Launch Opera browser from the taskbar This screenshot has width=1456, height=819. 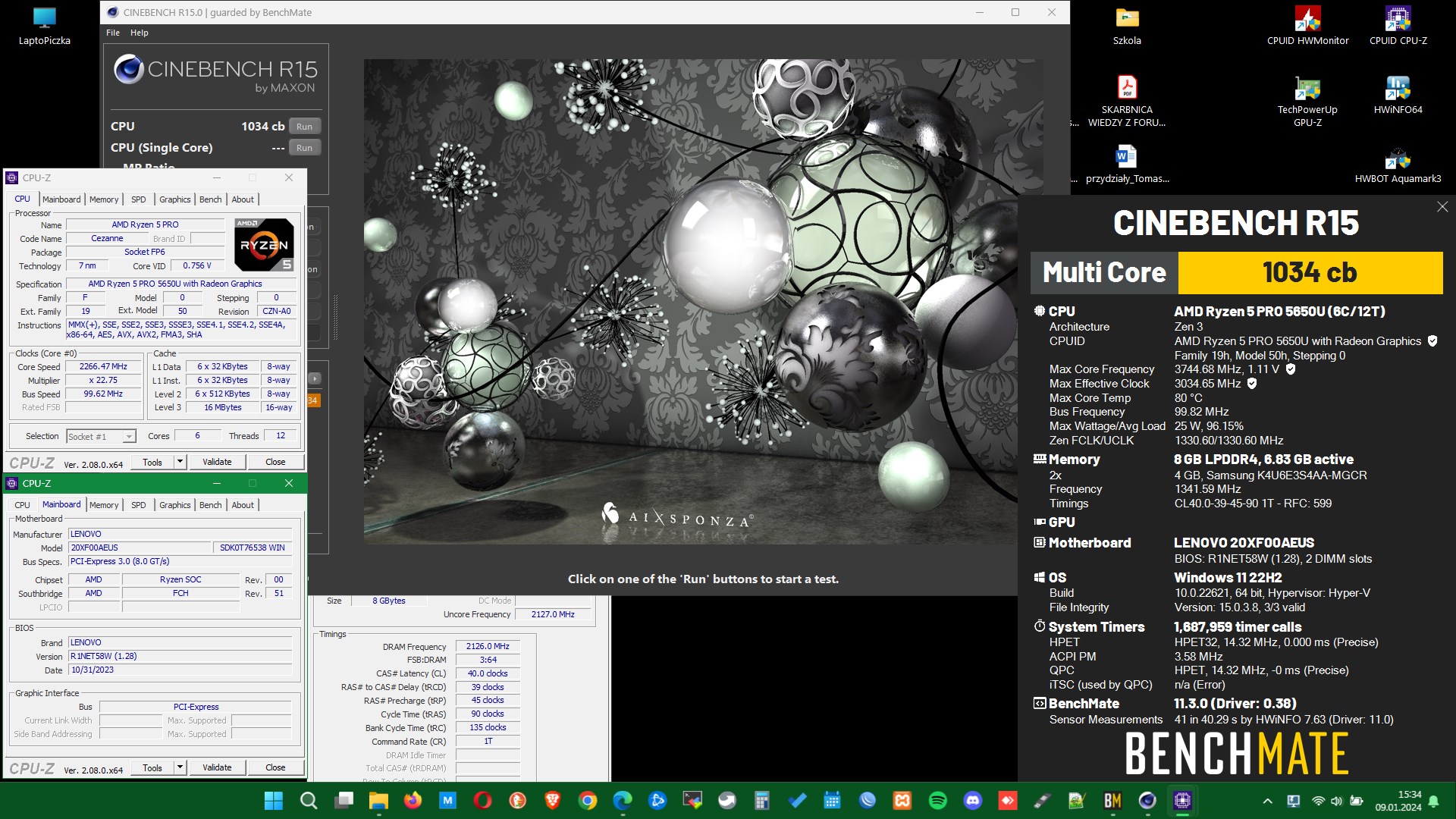coord(482,801)
